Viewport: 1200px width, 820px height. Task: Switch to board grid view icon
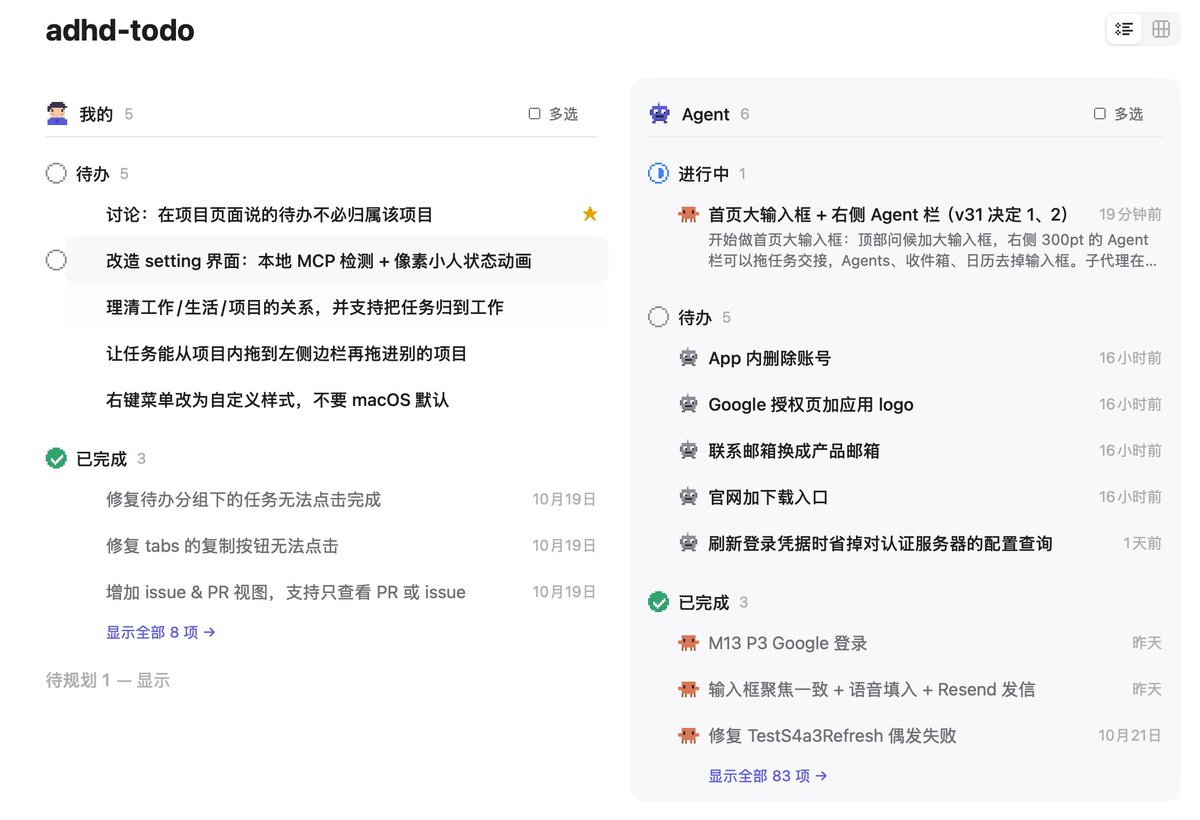point(1161,29)
